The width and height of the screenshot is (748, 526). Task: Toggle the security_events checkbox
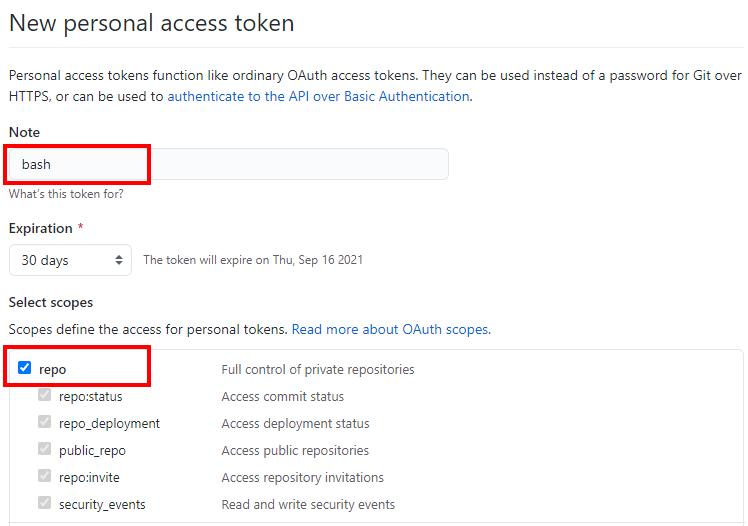44,503
